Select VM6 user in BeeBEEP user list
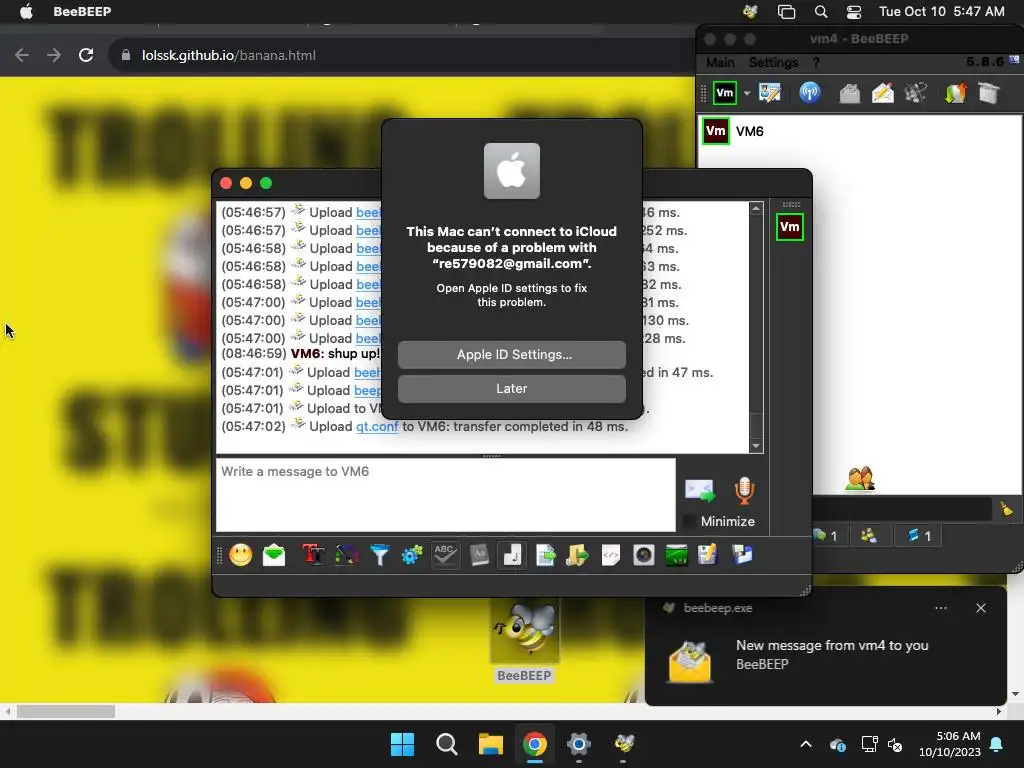Image resolution: width=1024 pixels, height=768 pixels. (x=859, y=131)
